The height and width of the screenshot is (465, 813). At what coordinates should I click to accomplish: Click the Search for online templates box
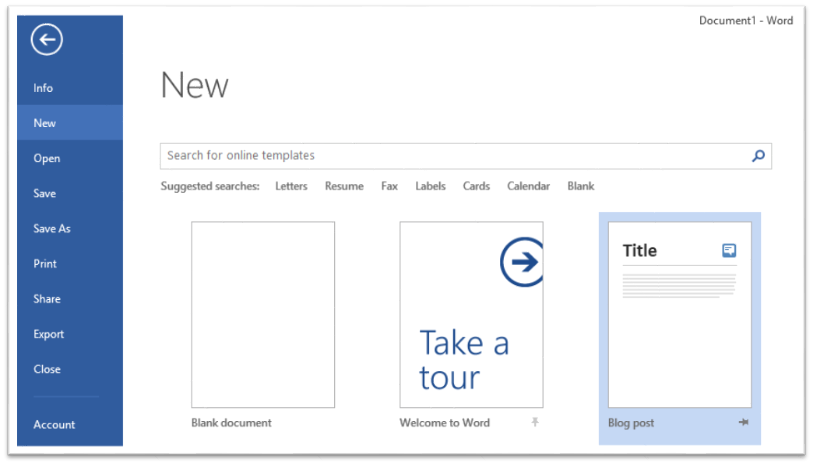point(466,156)
